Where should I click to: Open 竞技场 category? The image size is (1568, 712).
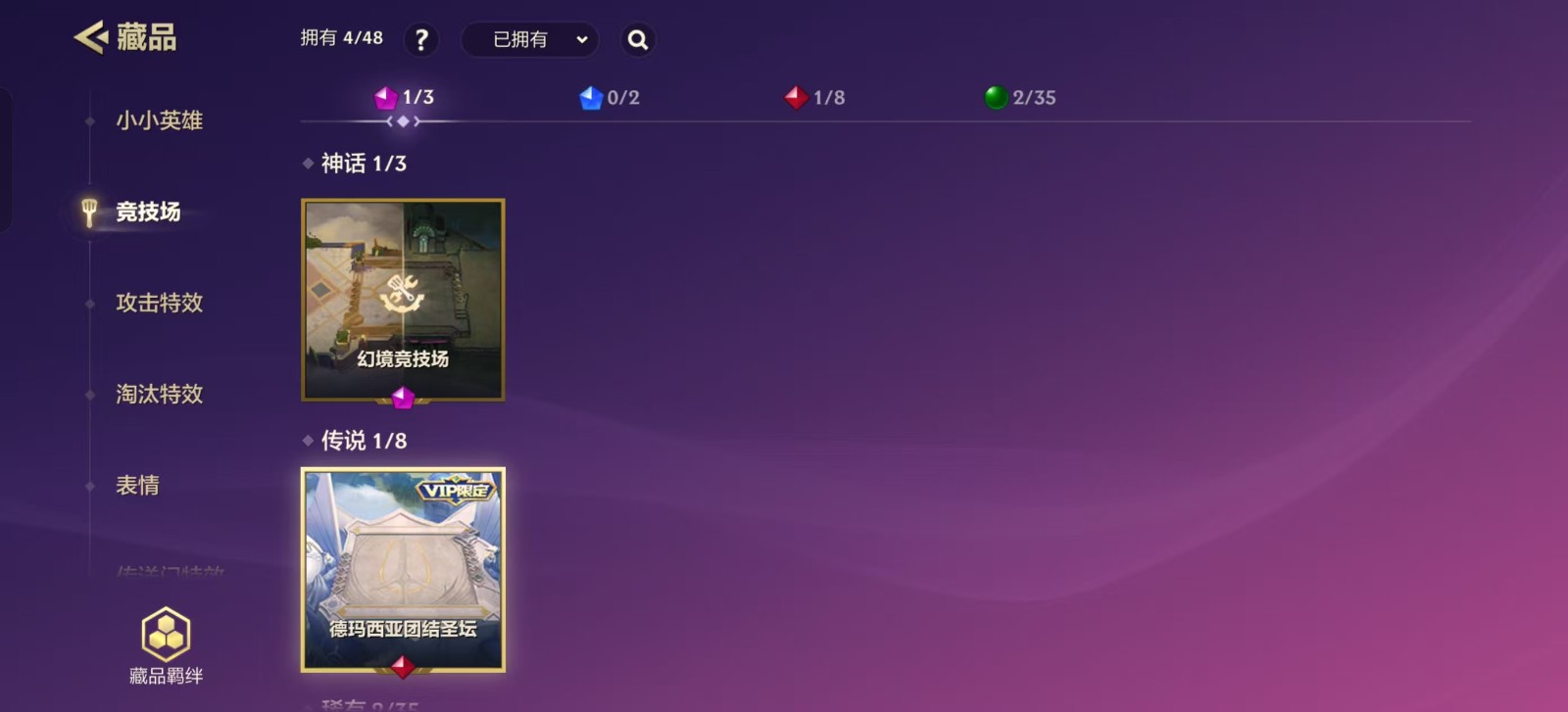tap(148, 212)
